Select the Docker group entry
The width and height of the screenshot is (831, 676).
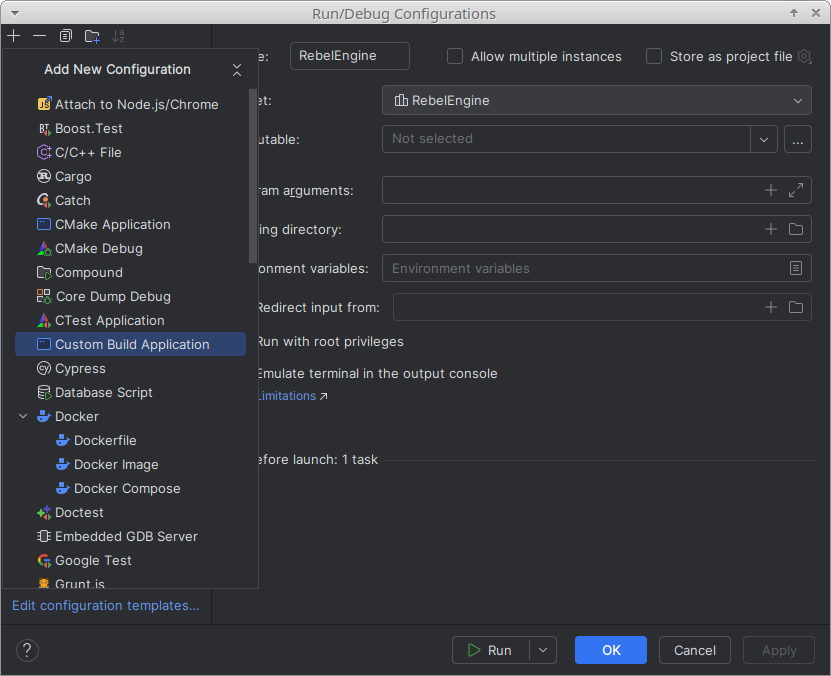(x=130, y=416)
